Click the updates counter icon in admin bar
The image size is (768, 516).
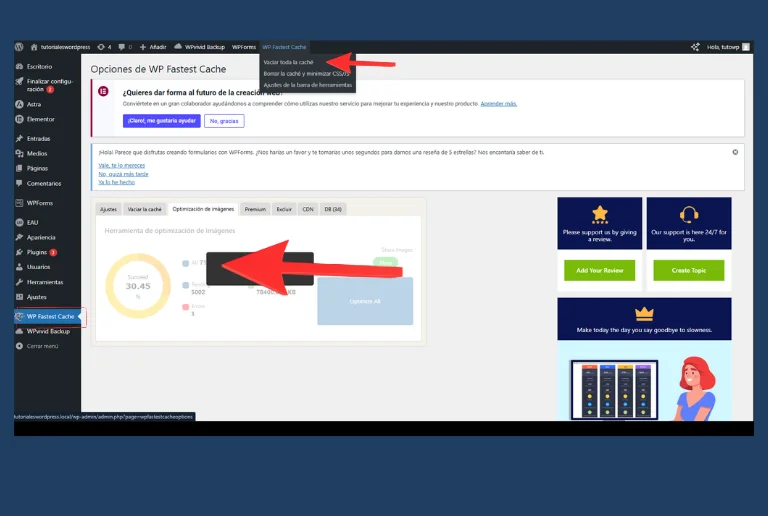[x=103, y=47]
